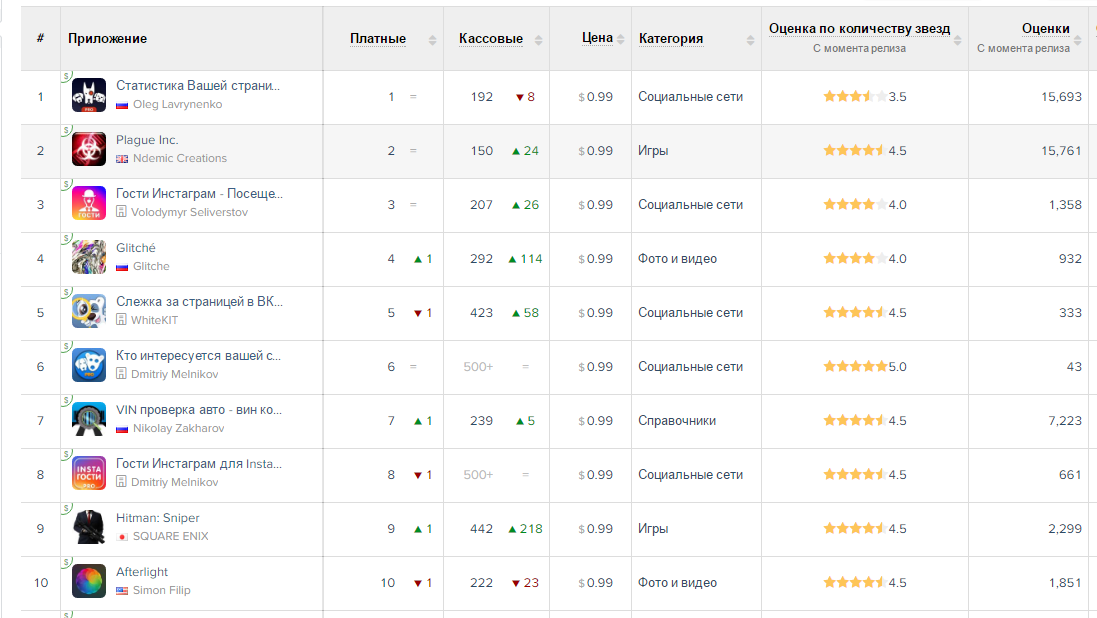Open the Glitché app link
The width and height of the screenshot is (1097, 618).
[x=136, y=248]
